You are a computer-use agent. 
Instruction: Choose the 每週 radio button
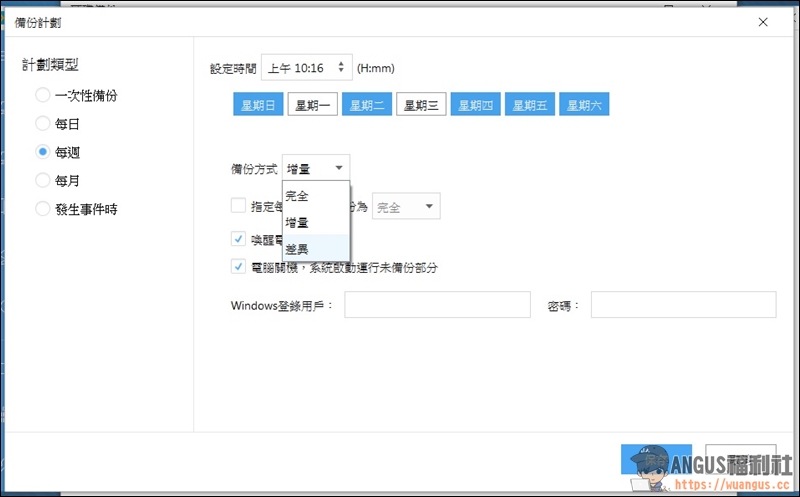42,152
